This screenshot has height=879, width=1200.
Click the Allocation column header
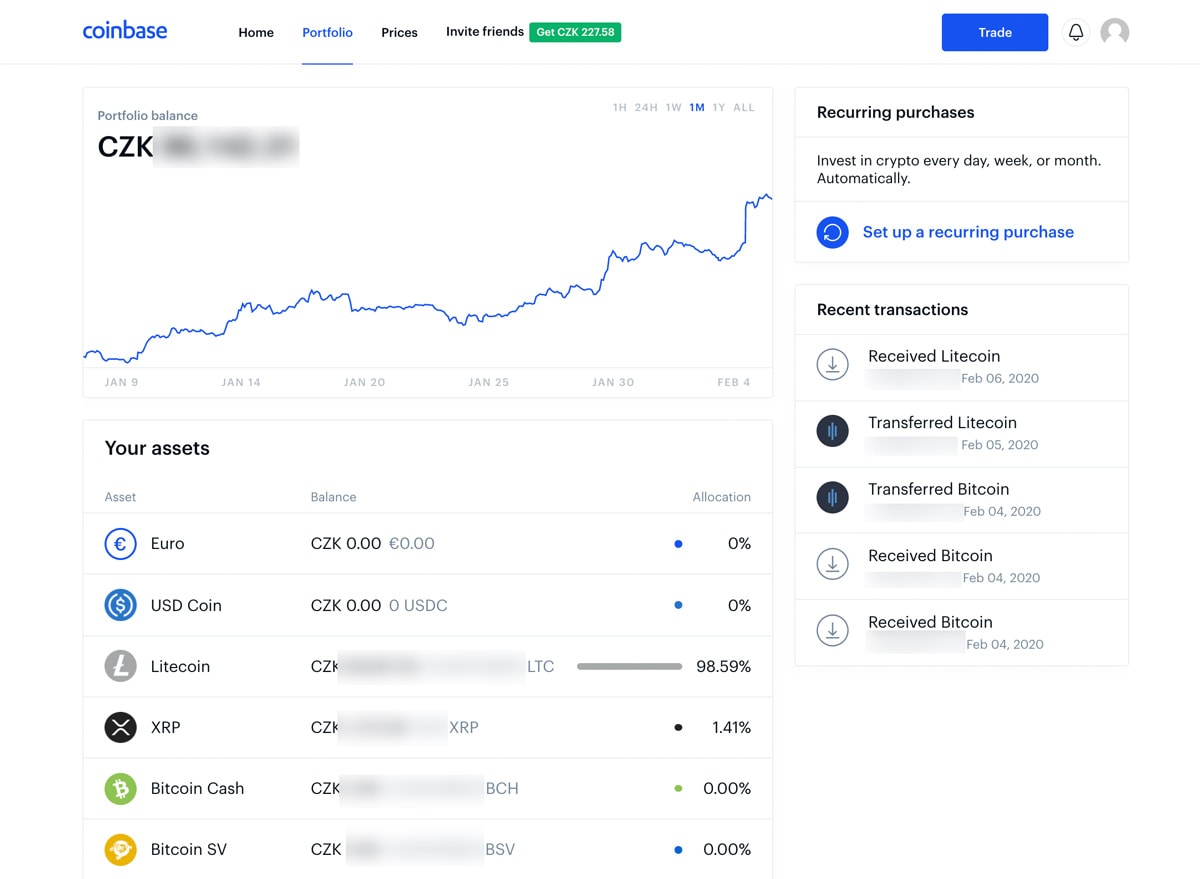[x=722, y=497]
